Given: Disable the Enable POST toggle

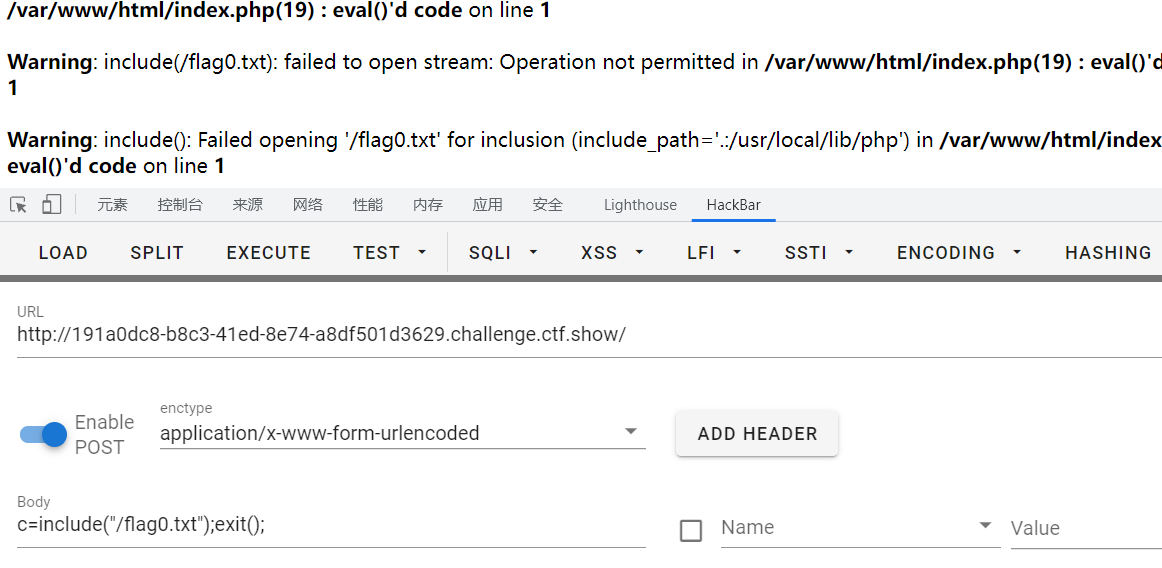Looking at the screenshot, I should click(44, 435).
